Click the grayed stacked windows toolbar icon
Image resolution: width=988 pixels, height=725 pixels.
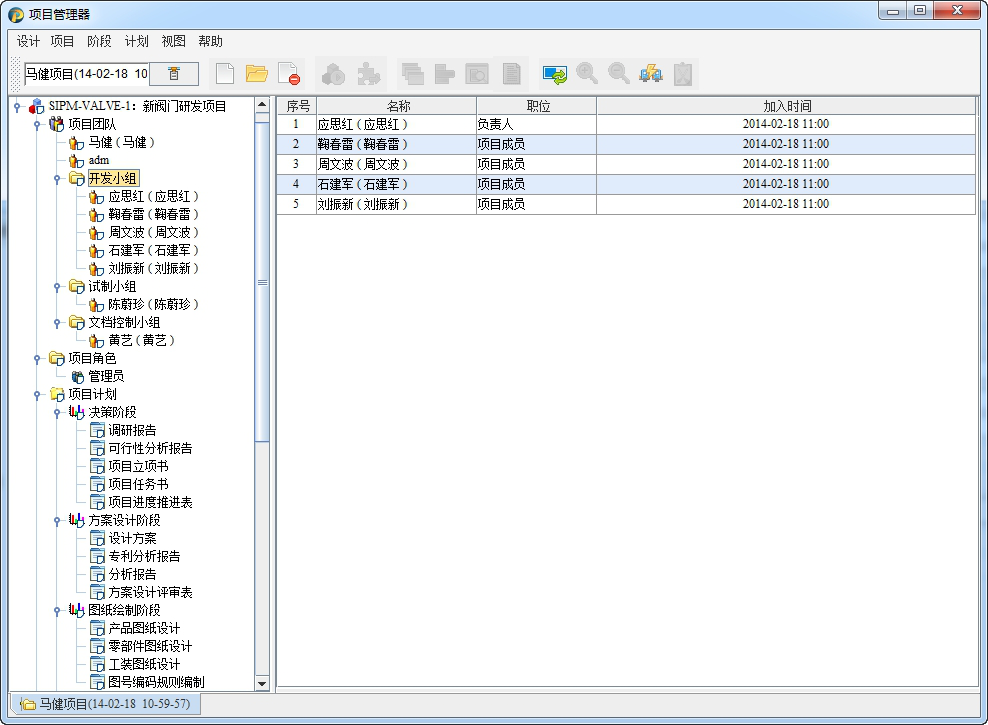pos(413,74)
